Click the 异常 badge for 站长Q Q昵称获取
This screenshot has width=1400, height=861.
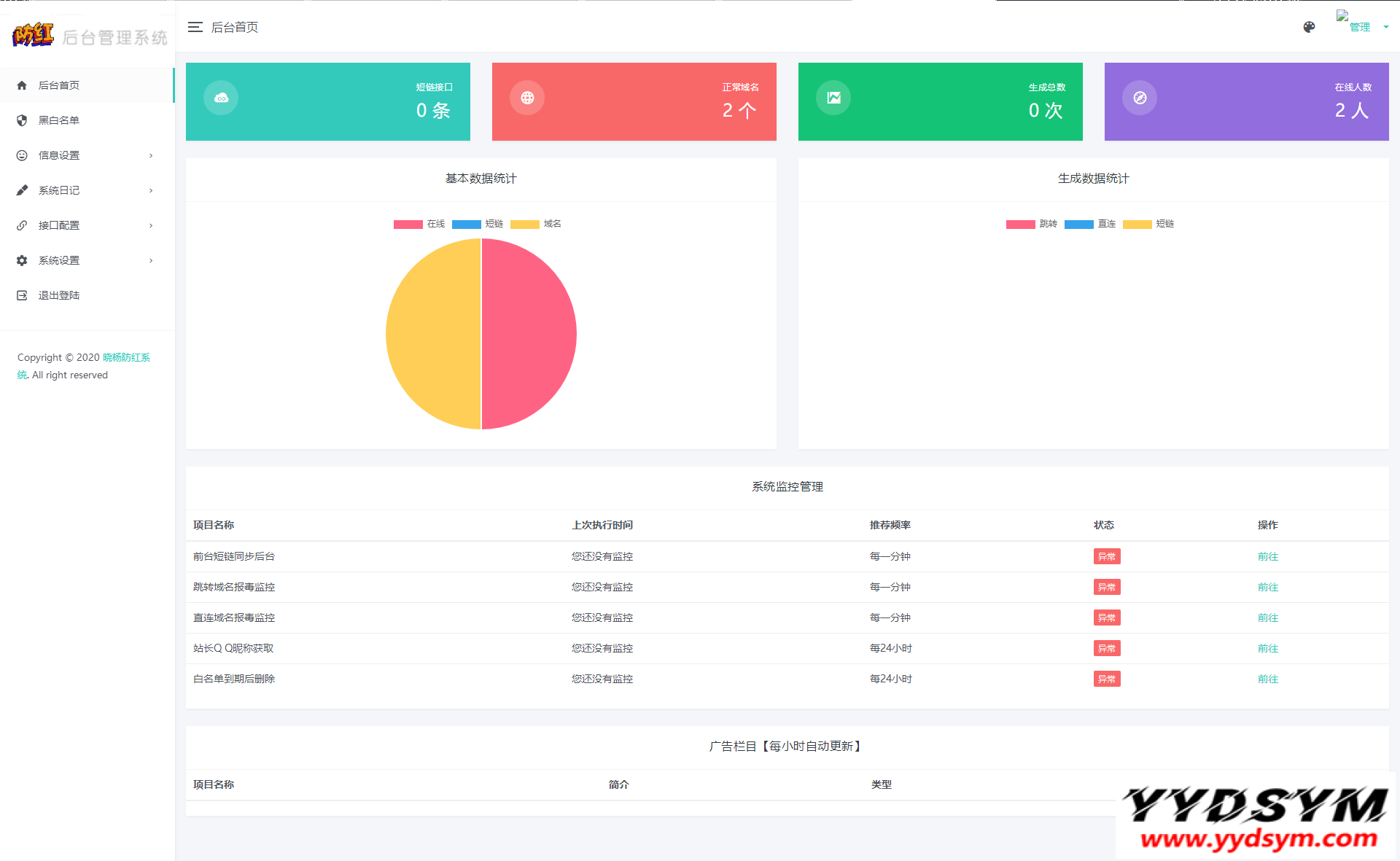tap(1106, 648)
